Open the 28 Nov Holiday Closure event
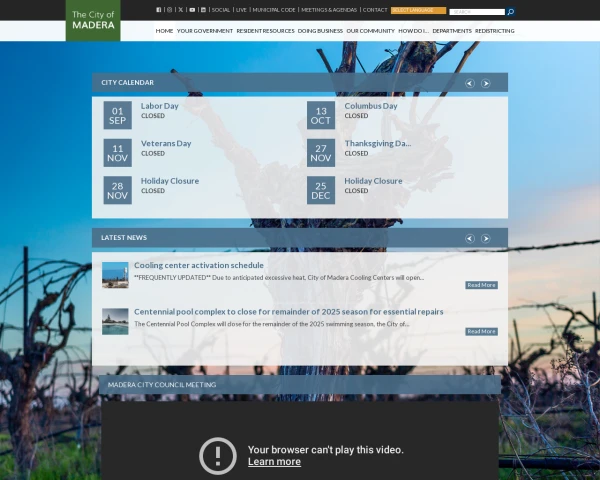600x480 pixels. tap(170, 181)
